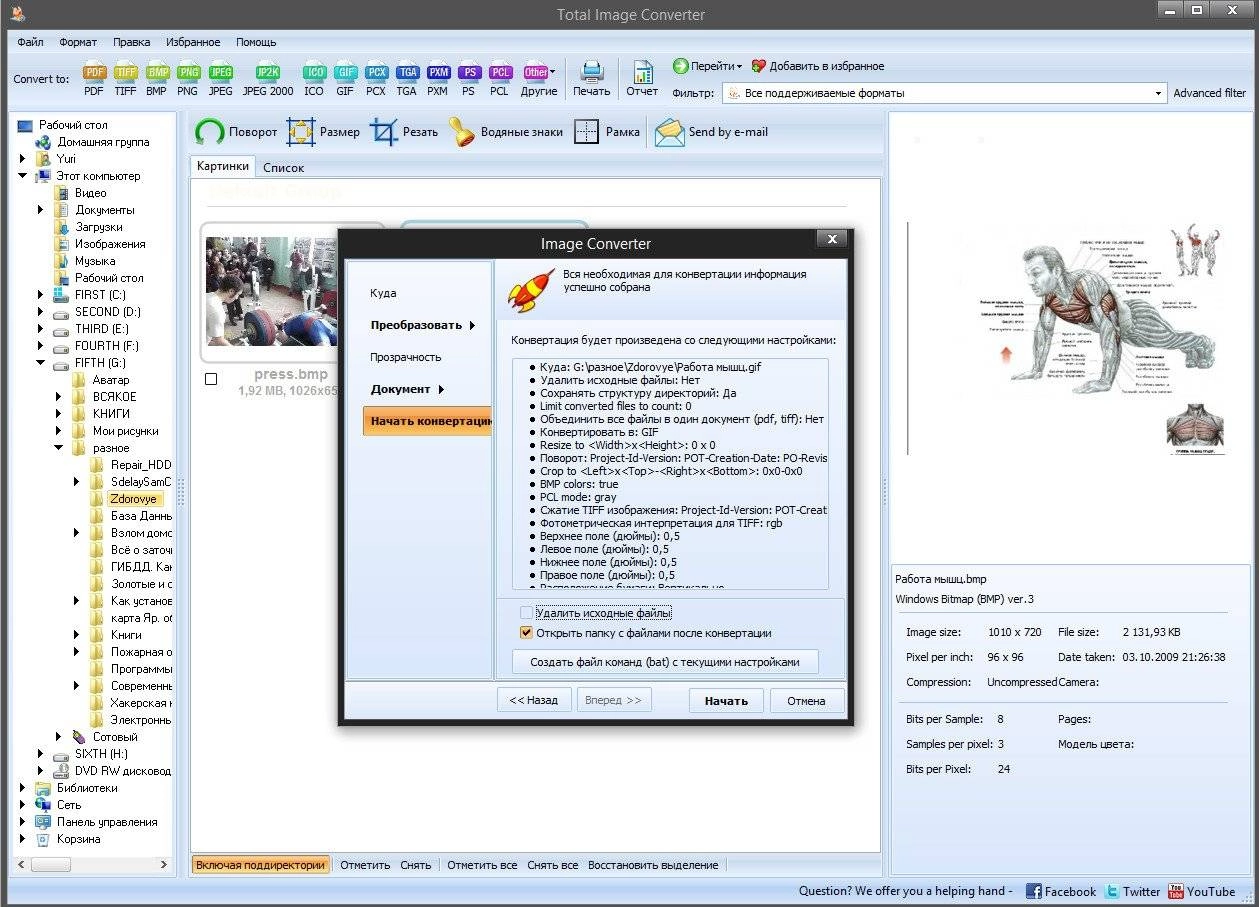Select the Резать crop tool
Viewport: 1259px width, 907px height.
pos(404,132)
